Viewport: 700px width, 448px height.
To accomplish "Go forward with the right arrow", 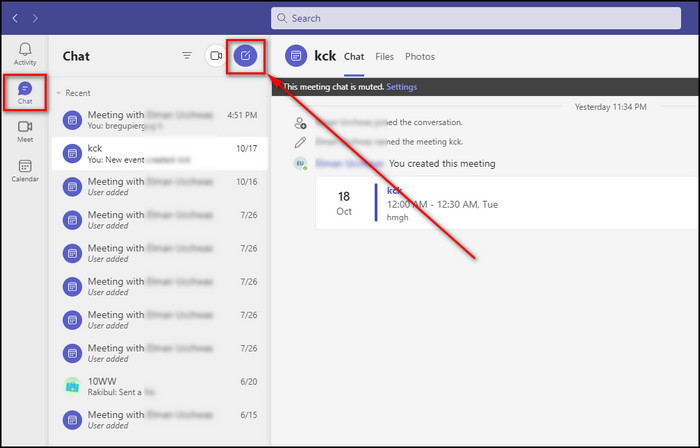I will click(35, 18).
